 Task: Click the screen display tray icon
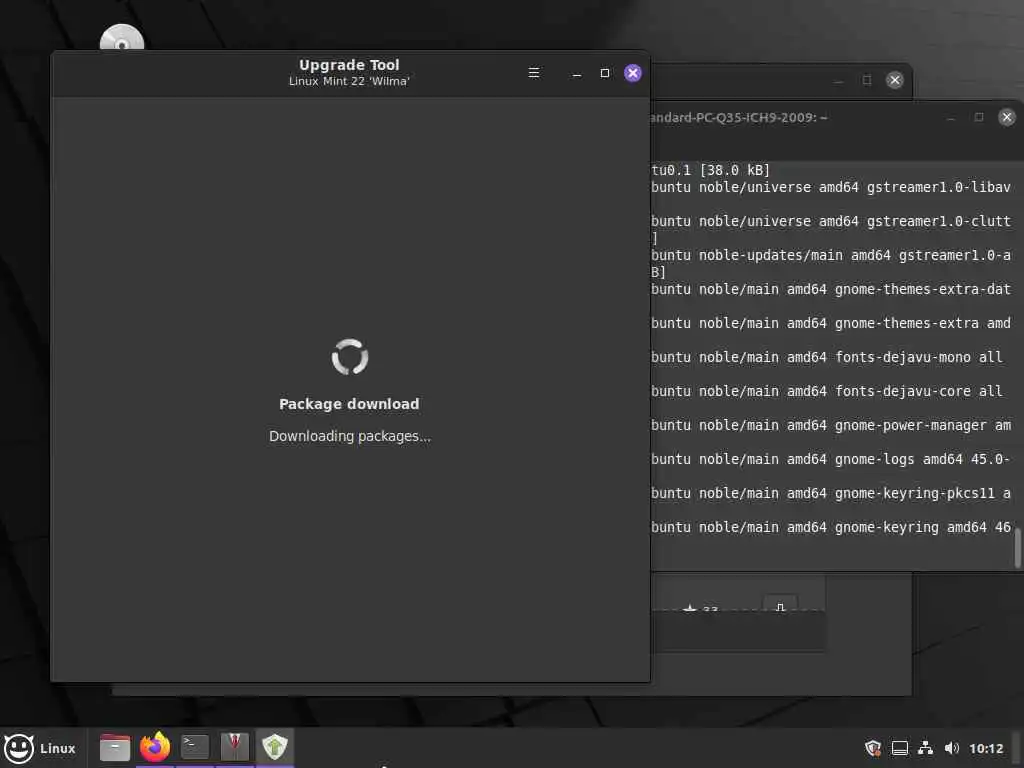pos(900,748)
